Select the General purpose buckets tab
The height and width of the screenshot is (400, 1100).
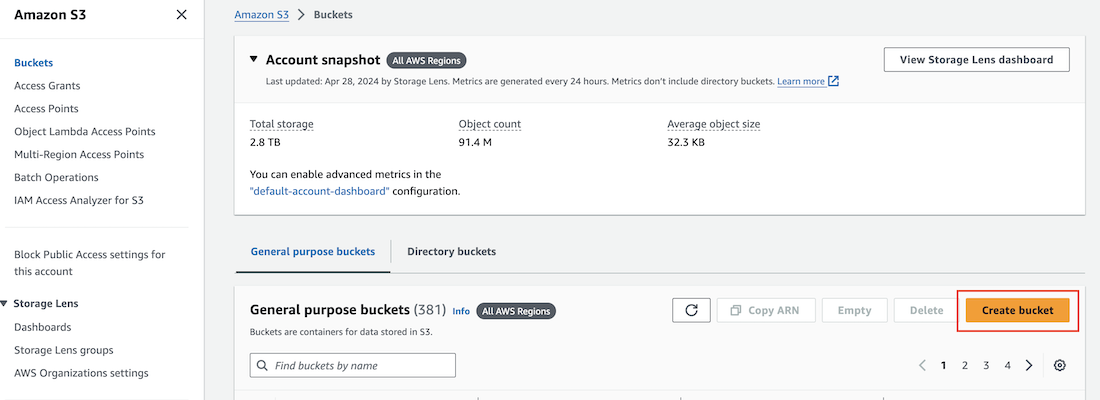(x=313, y=251)
